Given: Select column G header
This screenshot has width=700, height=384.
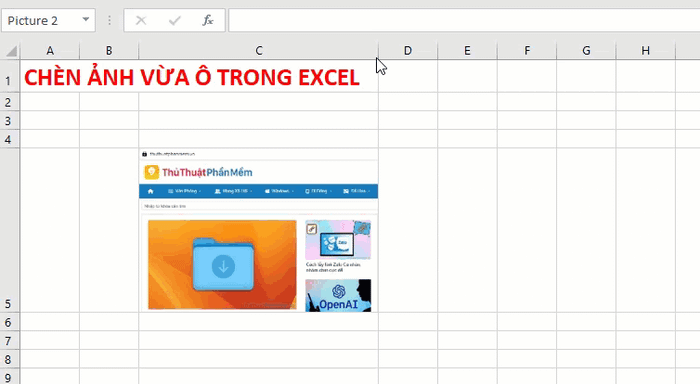Looking at the screenshot, I should [x=586, y=51].
